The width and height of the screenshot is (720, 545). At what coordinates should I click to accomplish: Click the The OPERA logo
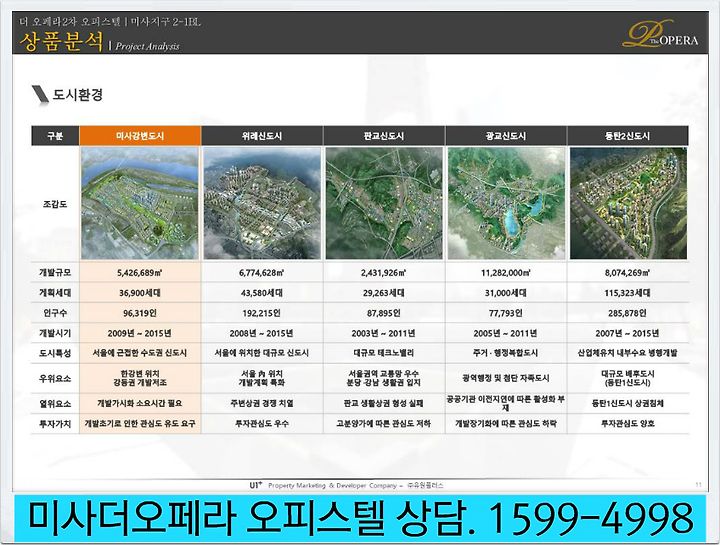(660, 34)
